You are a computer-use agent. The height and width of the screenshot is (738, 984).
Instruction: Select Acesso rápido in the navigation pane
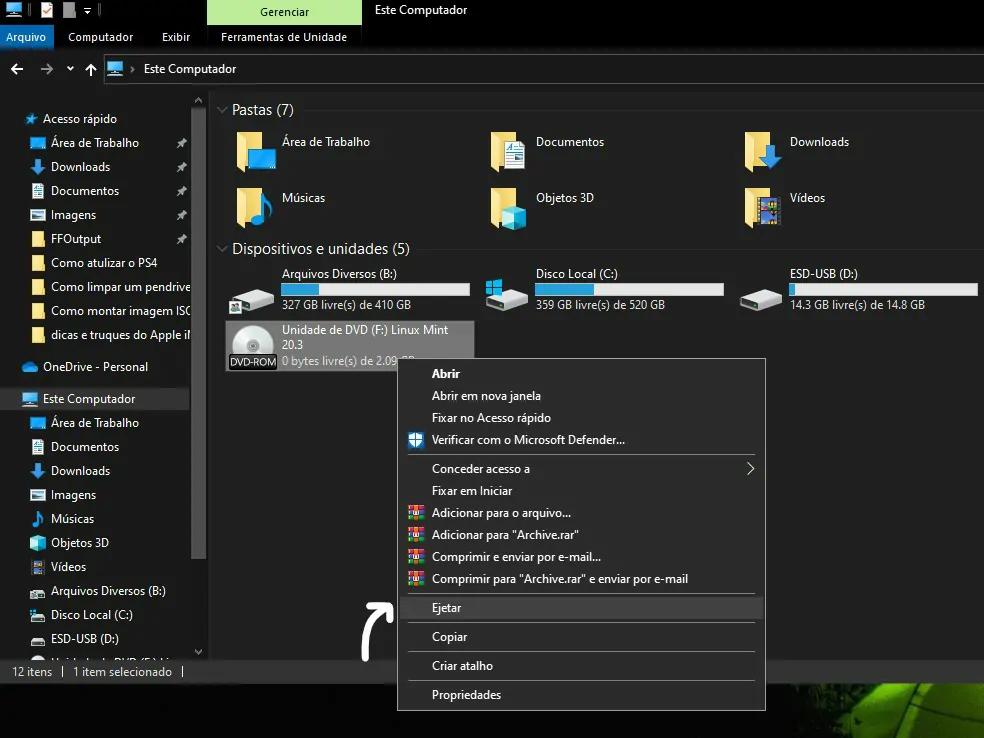point(80,119)
